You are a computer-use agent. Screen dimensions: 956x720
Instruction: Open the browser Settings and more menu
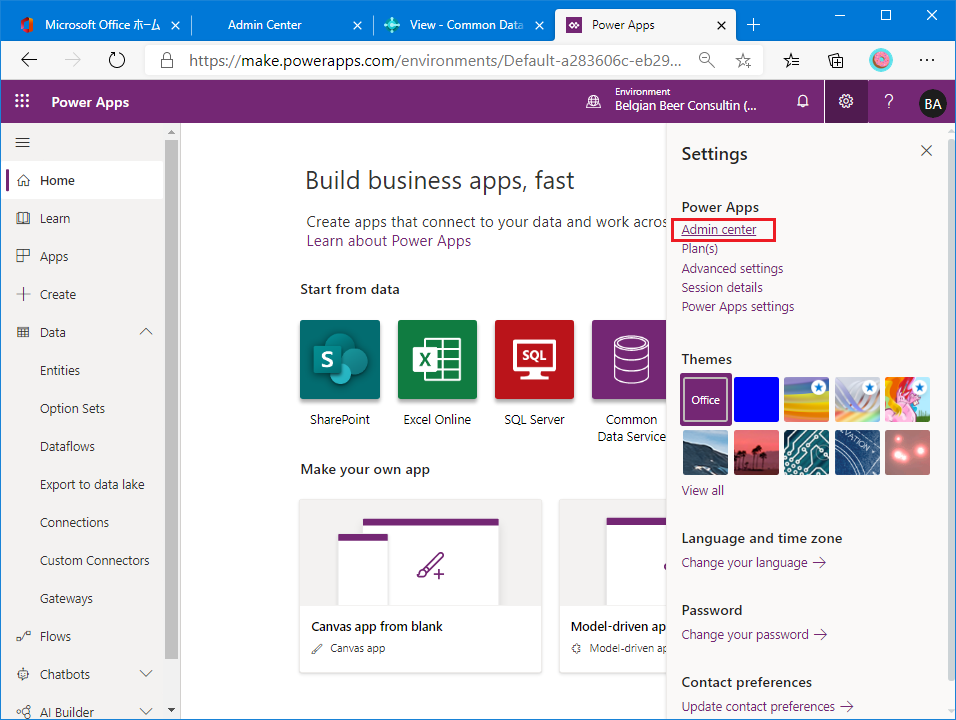[x=927, y=60]
